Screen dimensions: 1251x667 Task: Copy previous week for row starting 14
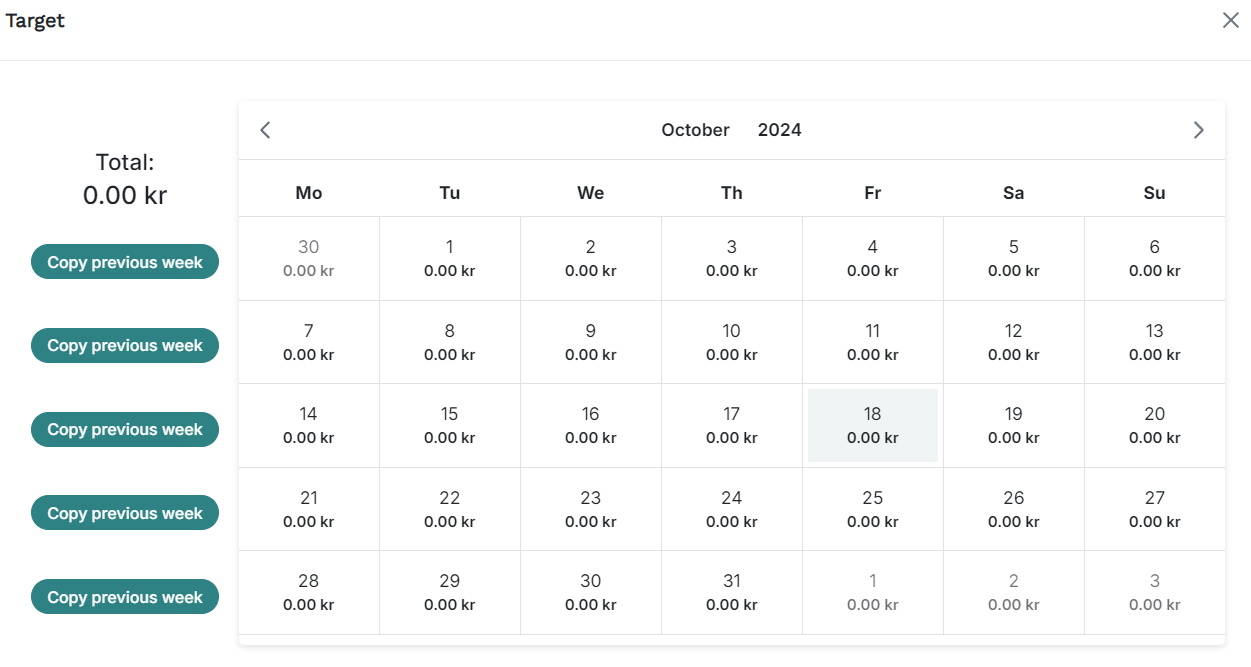[125, 429]
